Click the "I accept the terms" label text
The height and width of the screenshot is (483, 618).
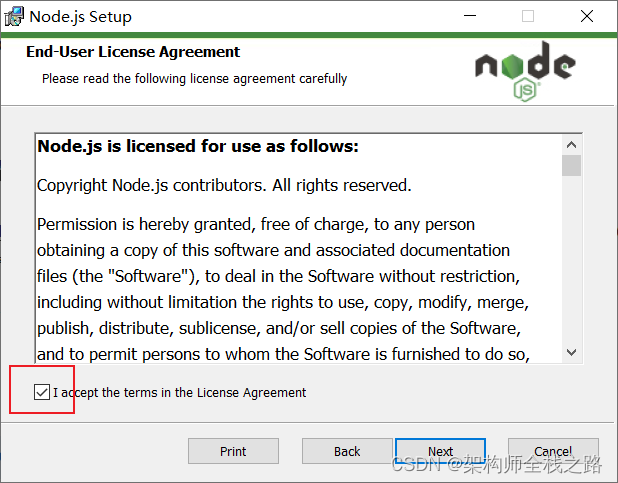tap(180, 393)
